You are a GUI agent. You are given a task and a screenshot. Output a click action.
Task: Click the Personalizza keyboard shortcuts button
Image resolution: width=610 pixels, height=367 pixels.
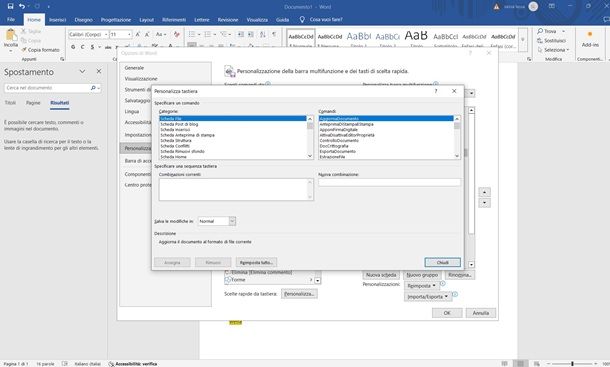point(299,294)
